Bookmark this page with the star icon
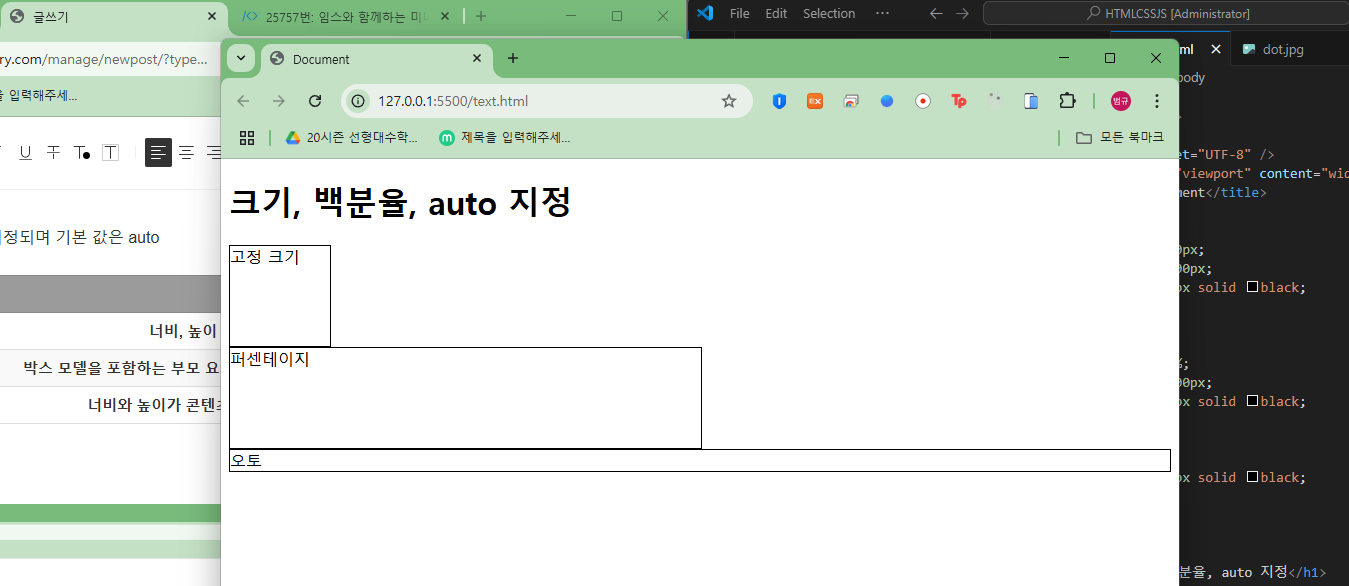This screenshot has height=586, width=1349. (729, 101)
